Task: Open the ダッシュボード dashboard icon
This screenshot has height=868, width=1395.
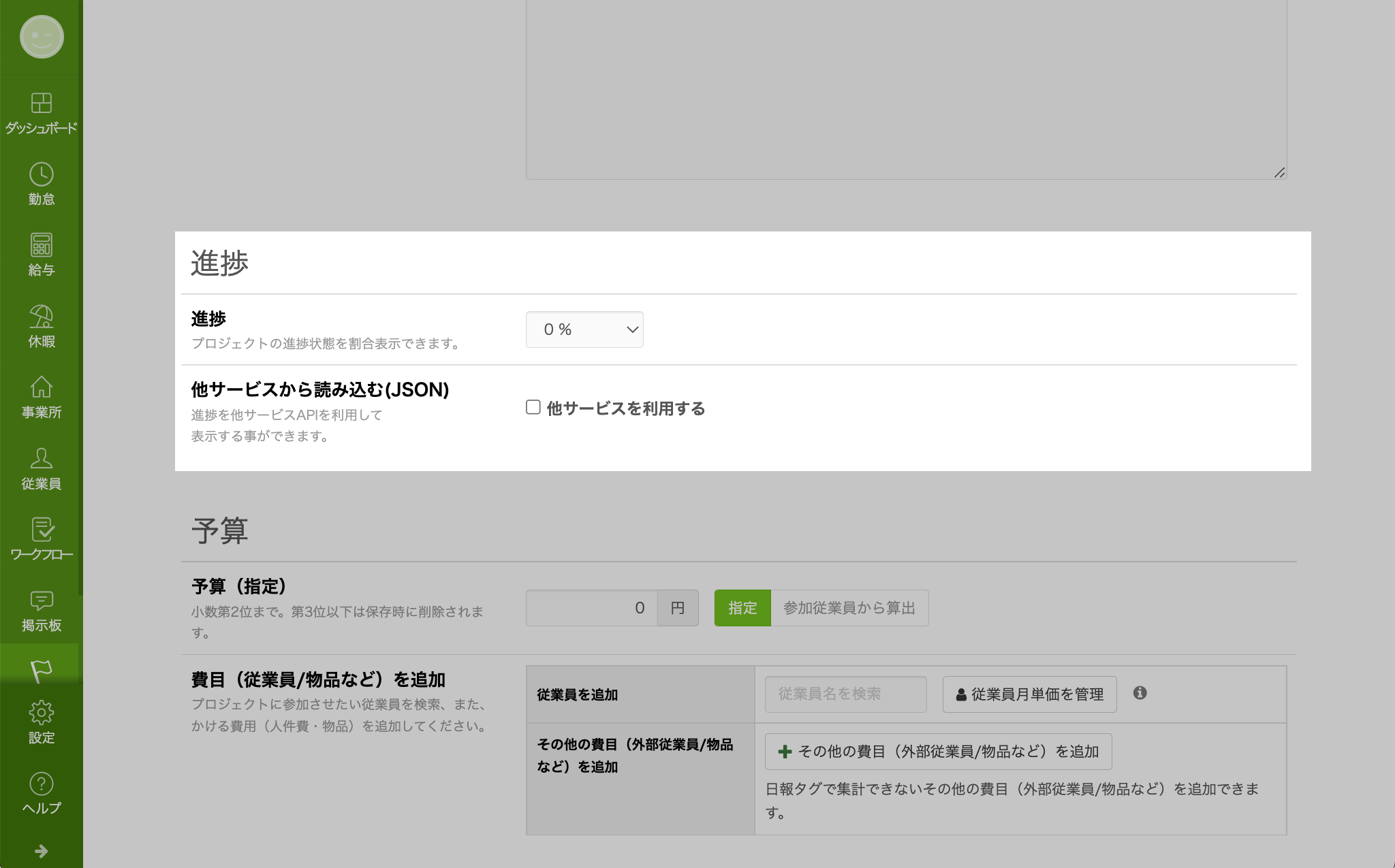Action: (41, 103)
